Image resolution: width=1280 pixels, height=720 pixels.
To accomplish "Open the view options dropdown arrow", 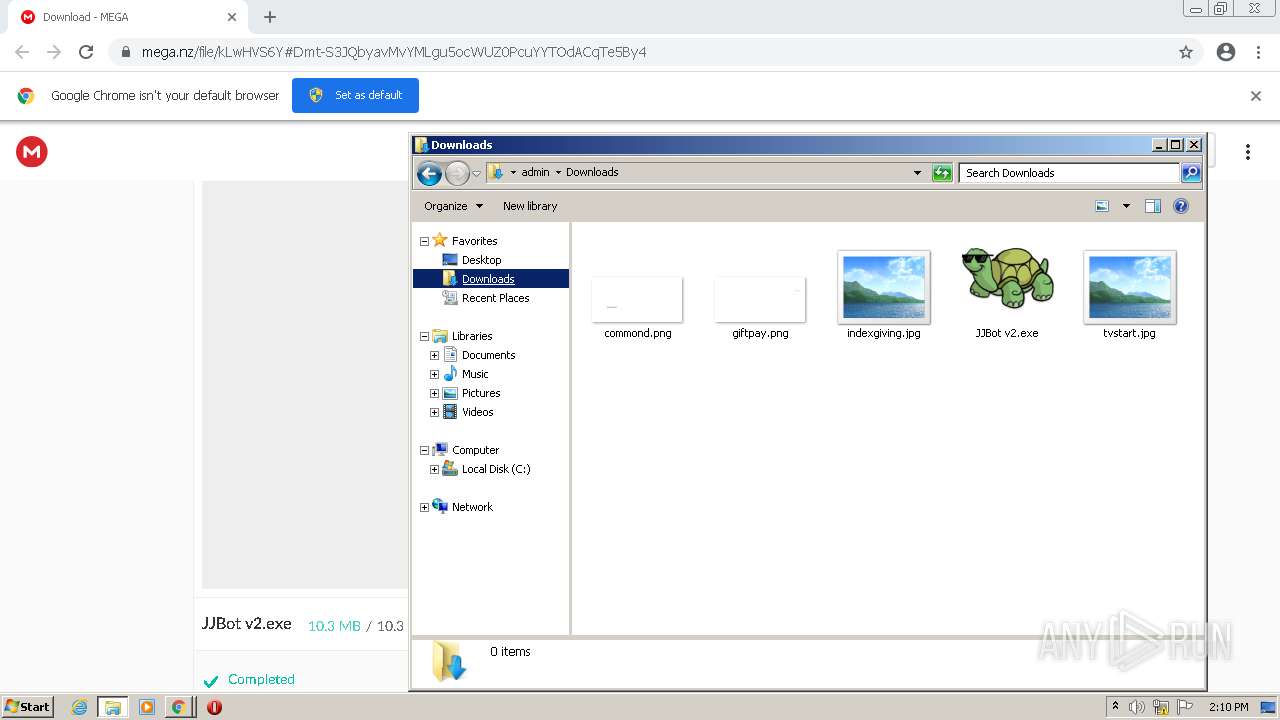I will pyautogui.click(x=1126, y=206).
